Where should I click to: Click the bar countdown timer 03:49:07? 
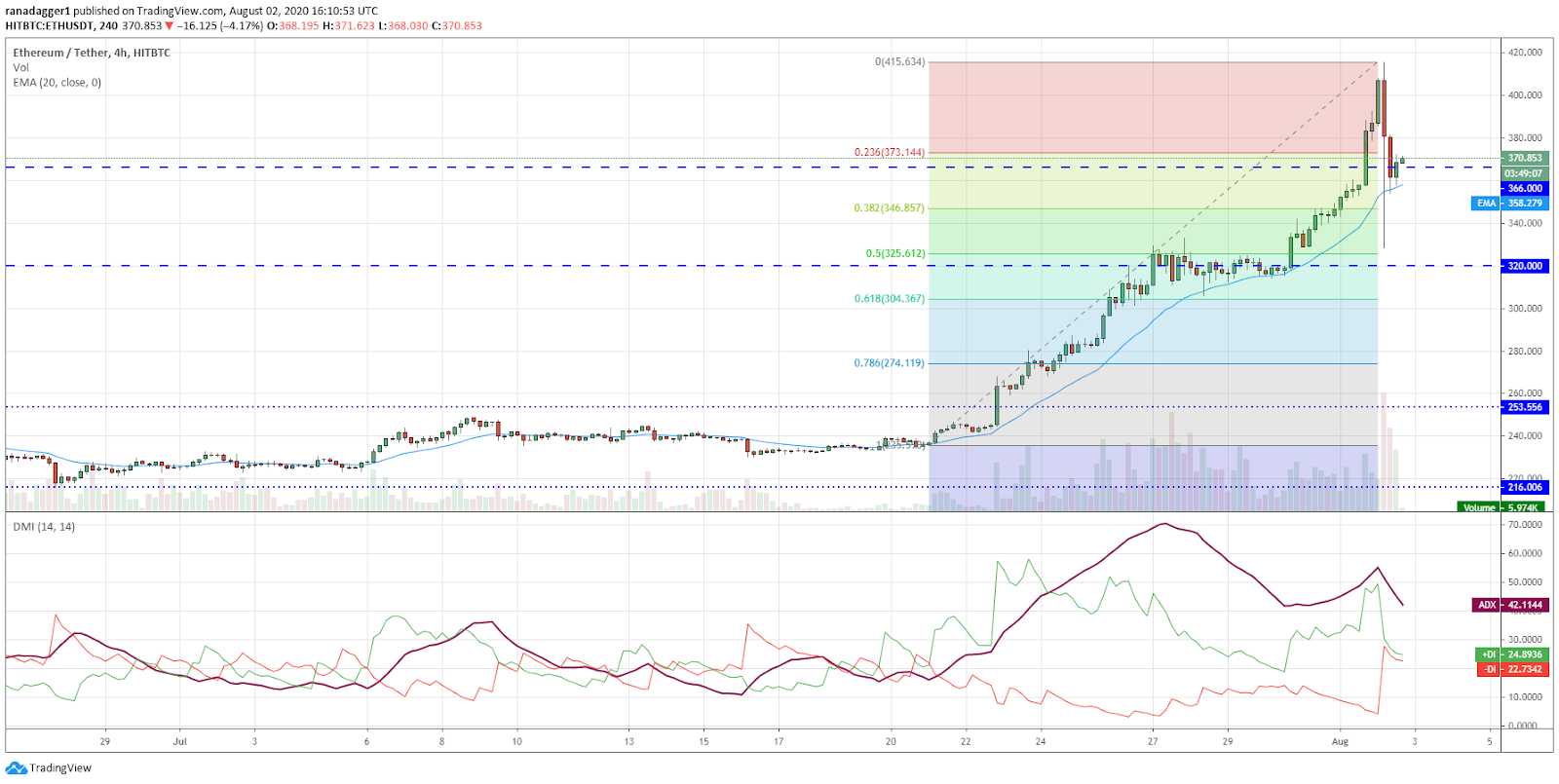(x=1524, y=173)
